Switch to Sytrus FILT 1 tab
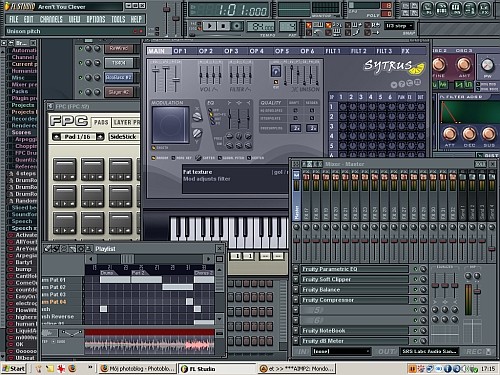Image resolution: width=500 pixels, height=375 pixels. pos(333,51)
